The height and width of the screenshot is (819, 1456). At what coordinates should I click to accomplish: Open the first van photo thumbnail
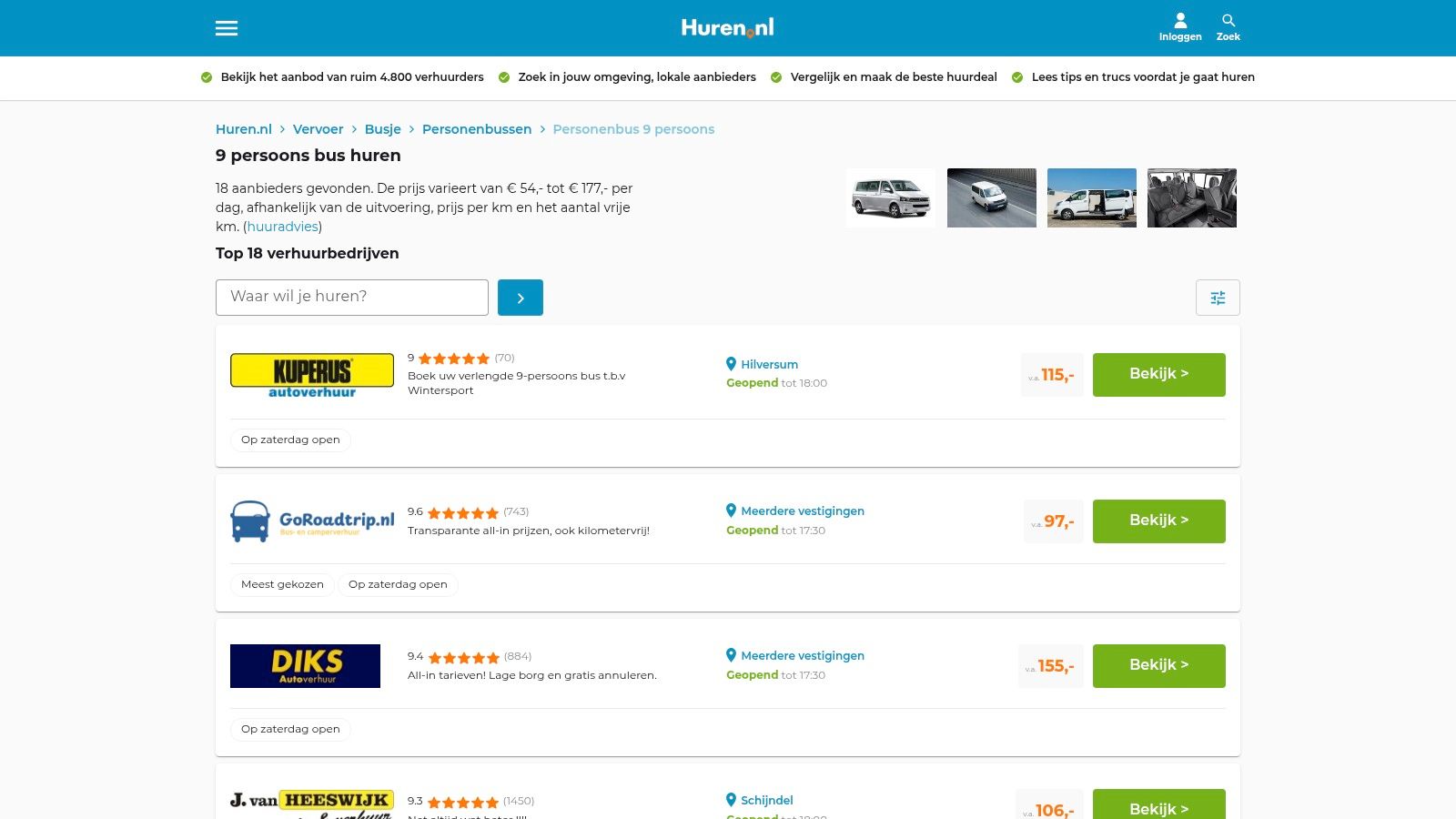(891, 197)
